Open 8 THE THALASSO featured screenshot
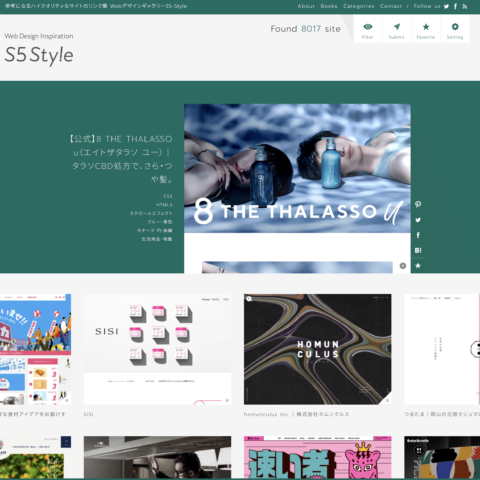 [297, 189]
